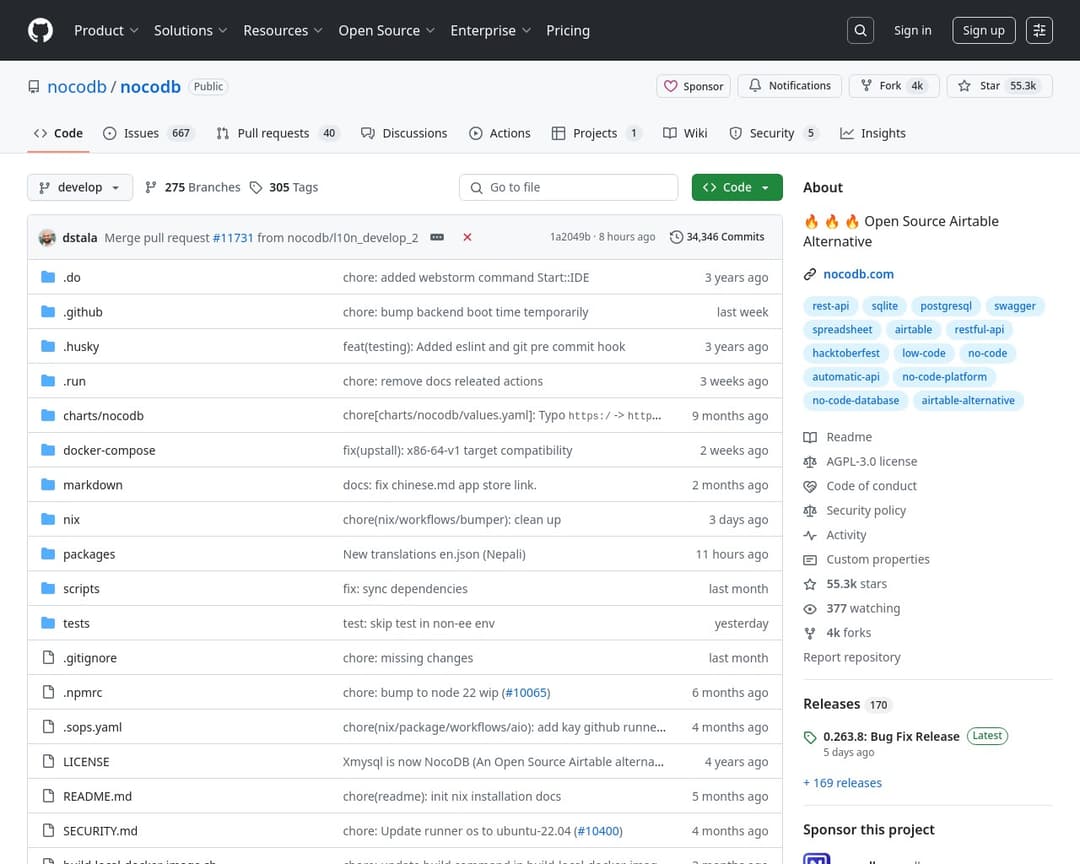The height and width of the screenshot is (864, 1080).
Task: Open commit 'New translations en.json (Nepali)'
Action: coord(434,555)
